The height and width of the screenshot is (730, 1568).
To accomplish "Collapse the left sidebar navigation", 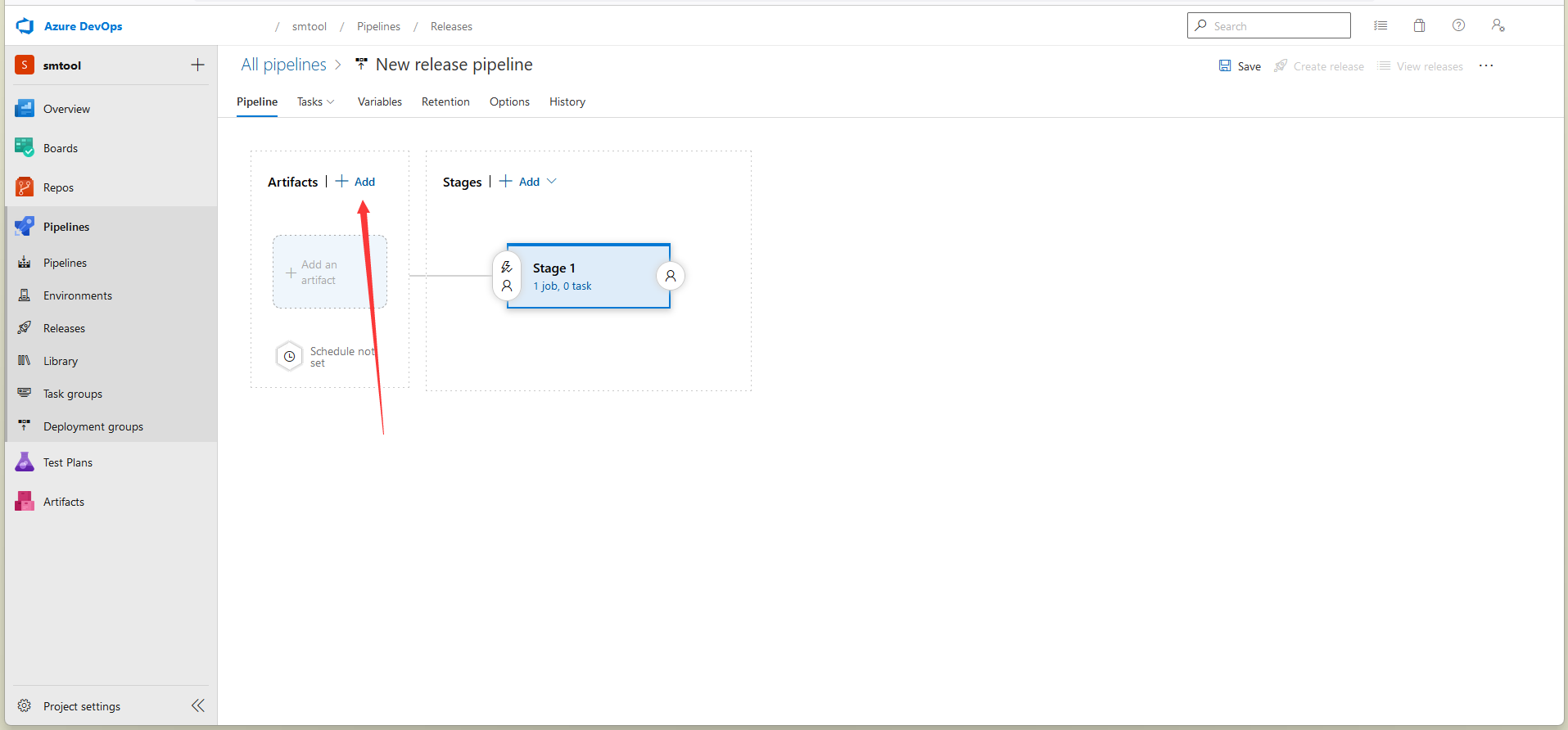I will coord(197,705).
